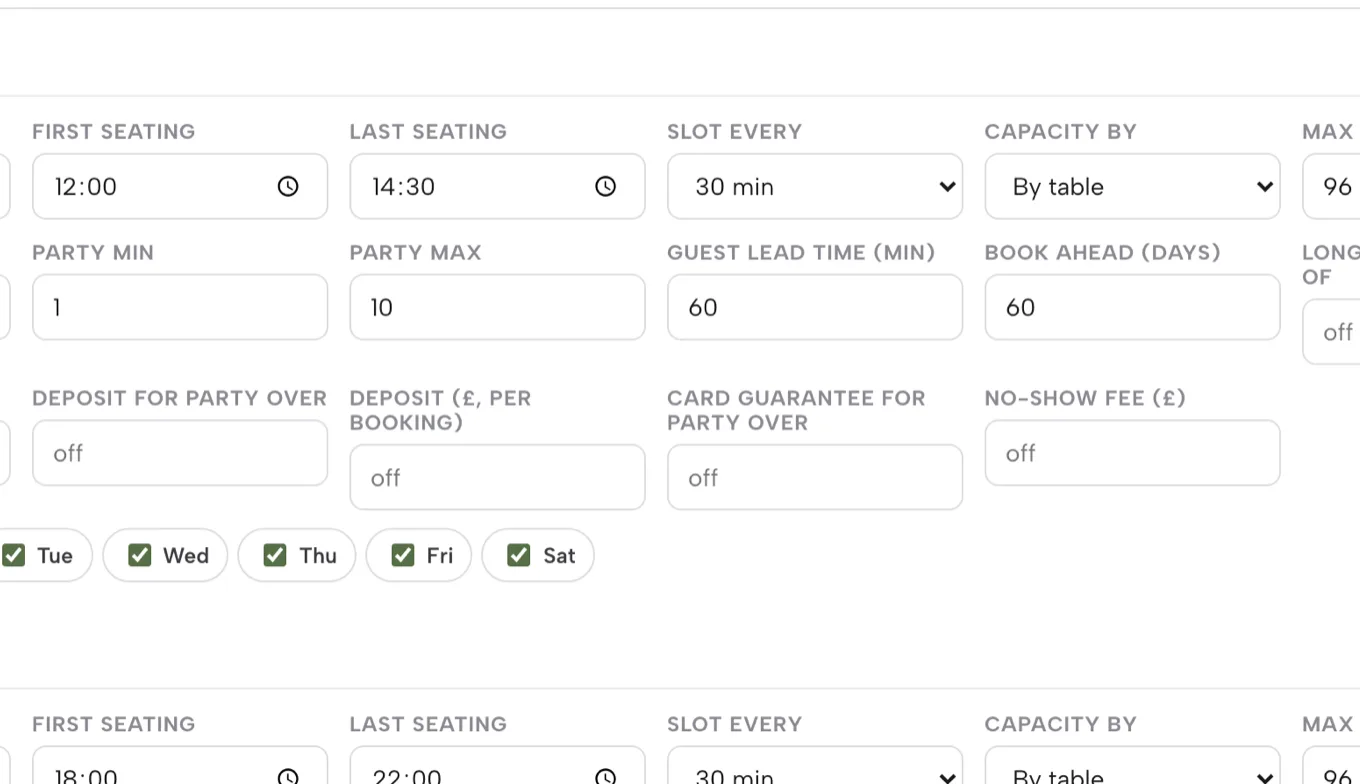This screenshot has width=1360, height=784.
Task: Select the Book Ahead days field
Action: click(1133, 307)
